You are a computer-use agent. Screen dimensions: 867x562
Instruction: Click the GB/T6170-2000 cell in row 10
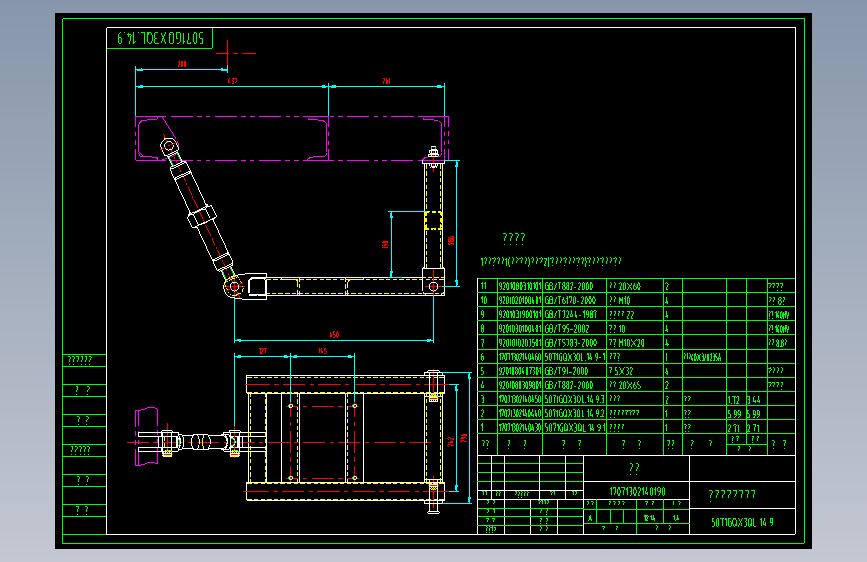click(570, 300)
